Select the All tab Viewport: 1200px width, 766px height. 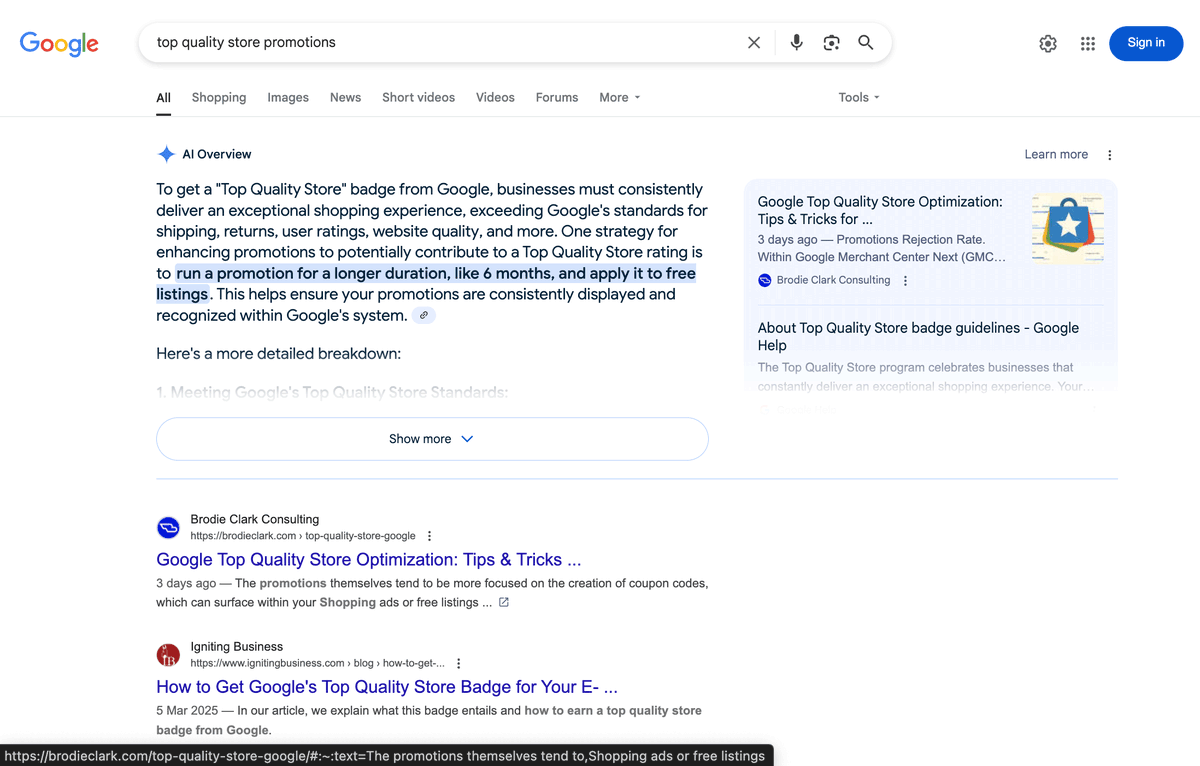(163, 98)
